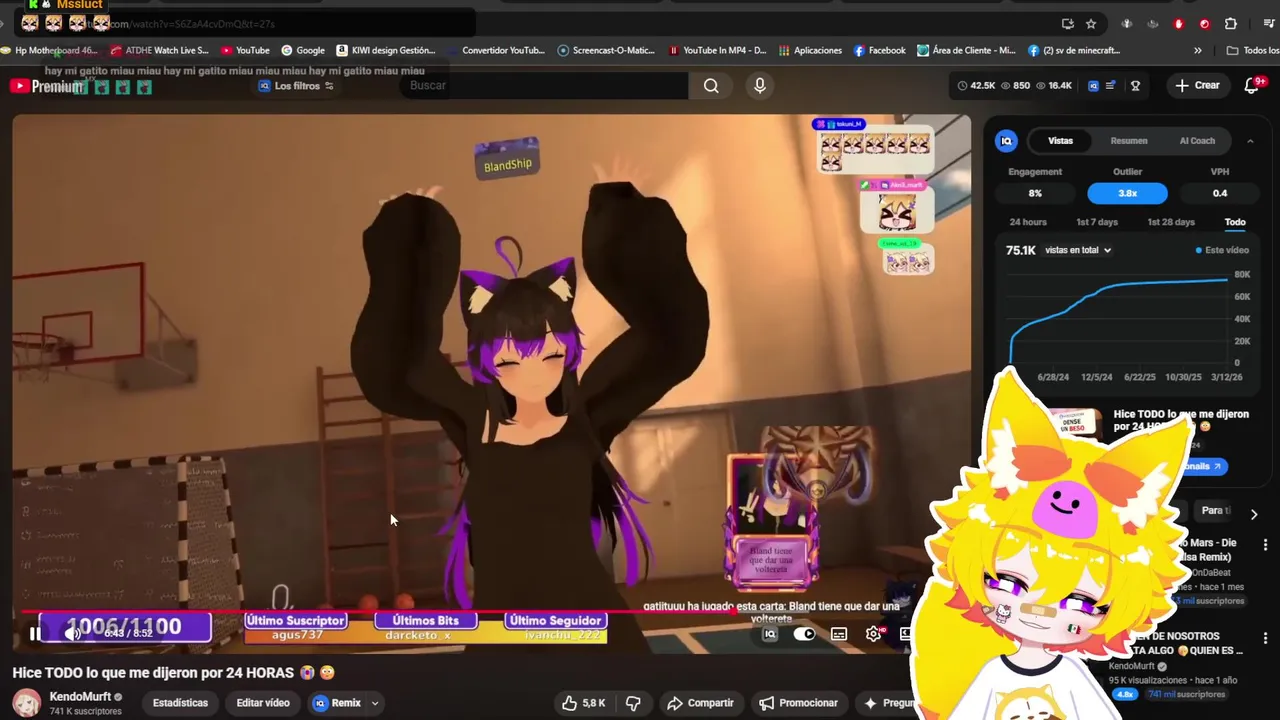Click the views line chart
The width and height of the screenshot is (1280, 720).
1118,320
